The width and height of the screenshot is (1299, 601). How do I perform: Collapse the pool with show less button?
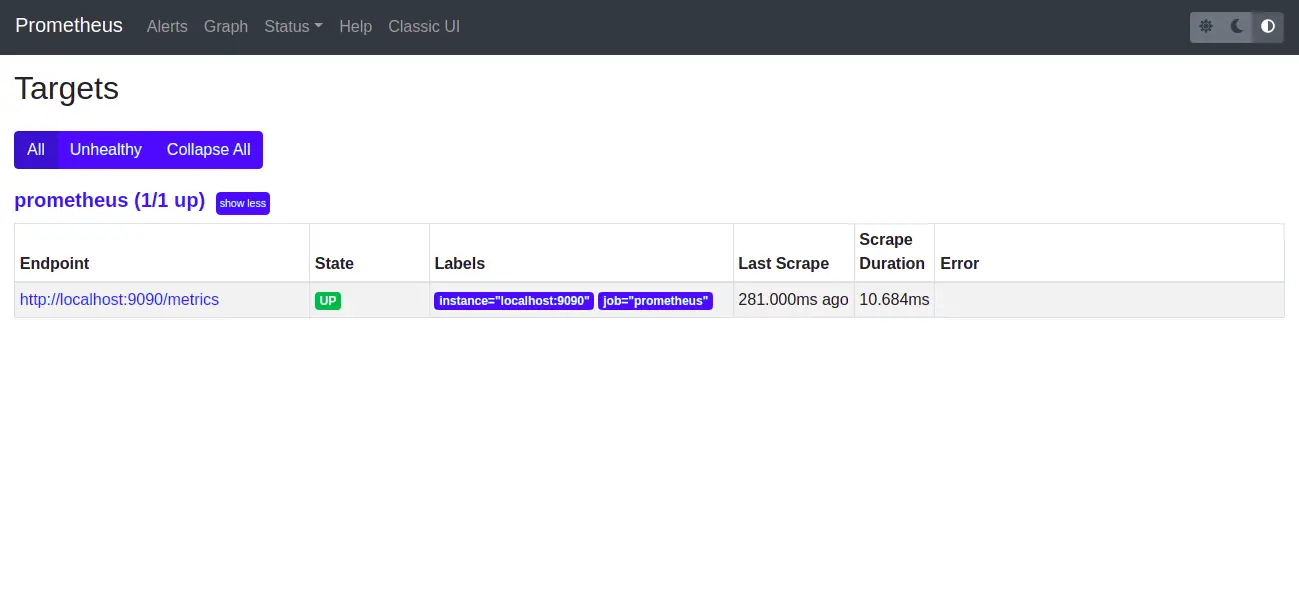click(x=243, y=203)
